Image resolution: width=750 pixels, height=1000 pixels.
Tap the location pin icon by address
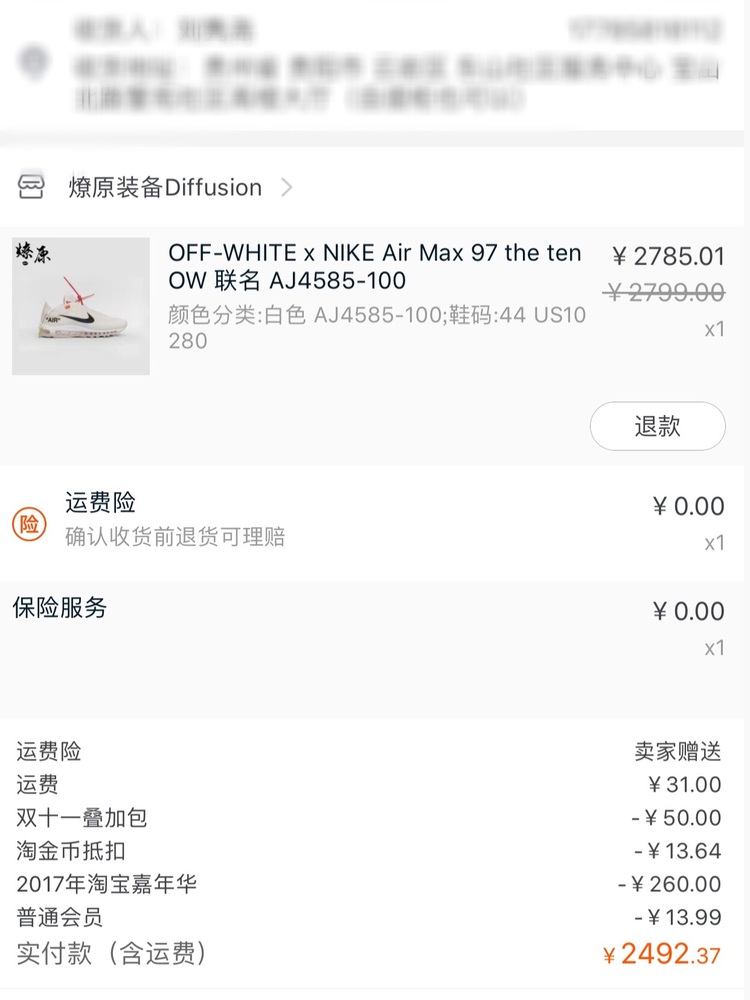pos(33,62)
